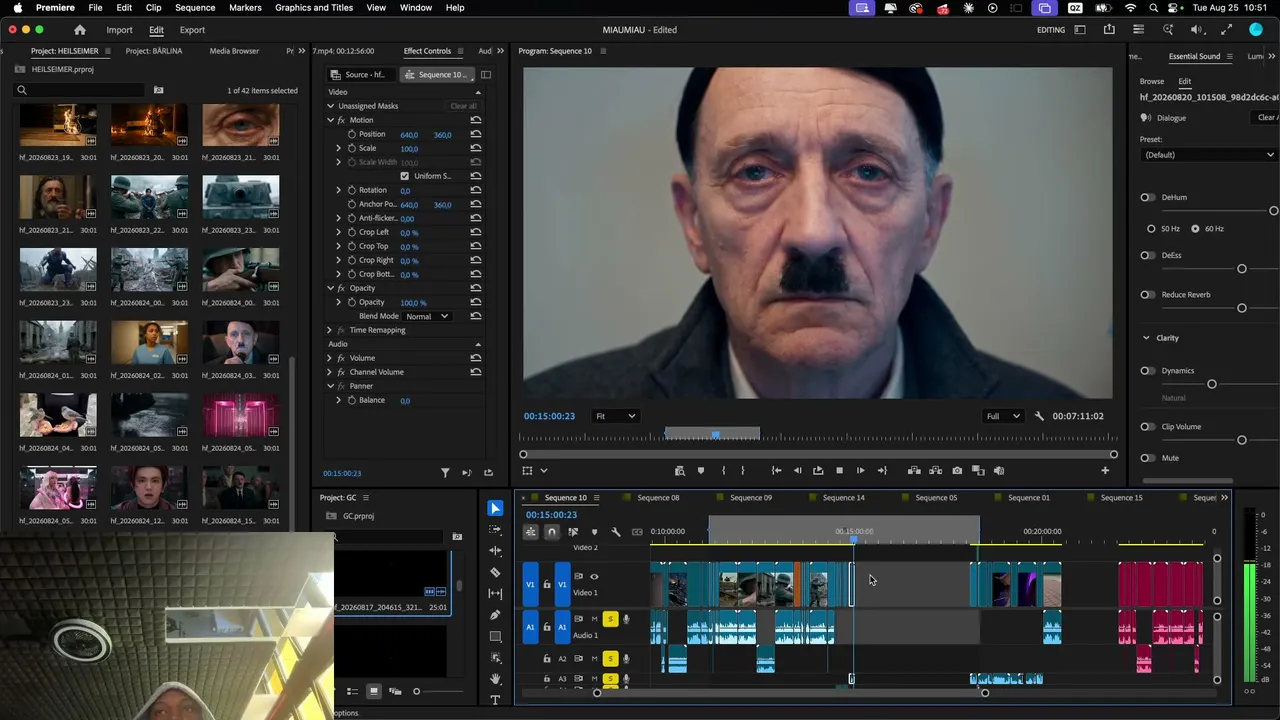Switch to the Import workspace
This screenshot has height=720, width=1280.
pyautogui.click(x=119, y=30)
